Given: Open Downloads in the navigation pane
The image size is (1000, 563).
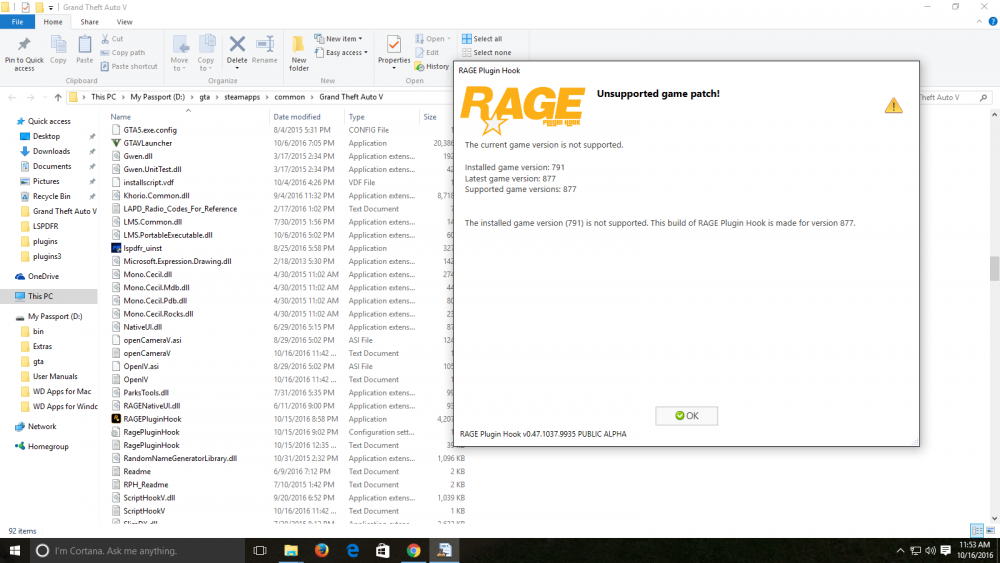Looking at the screenshot, I should (51, 151).
